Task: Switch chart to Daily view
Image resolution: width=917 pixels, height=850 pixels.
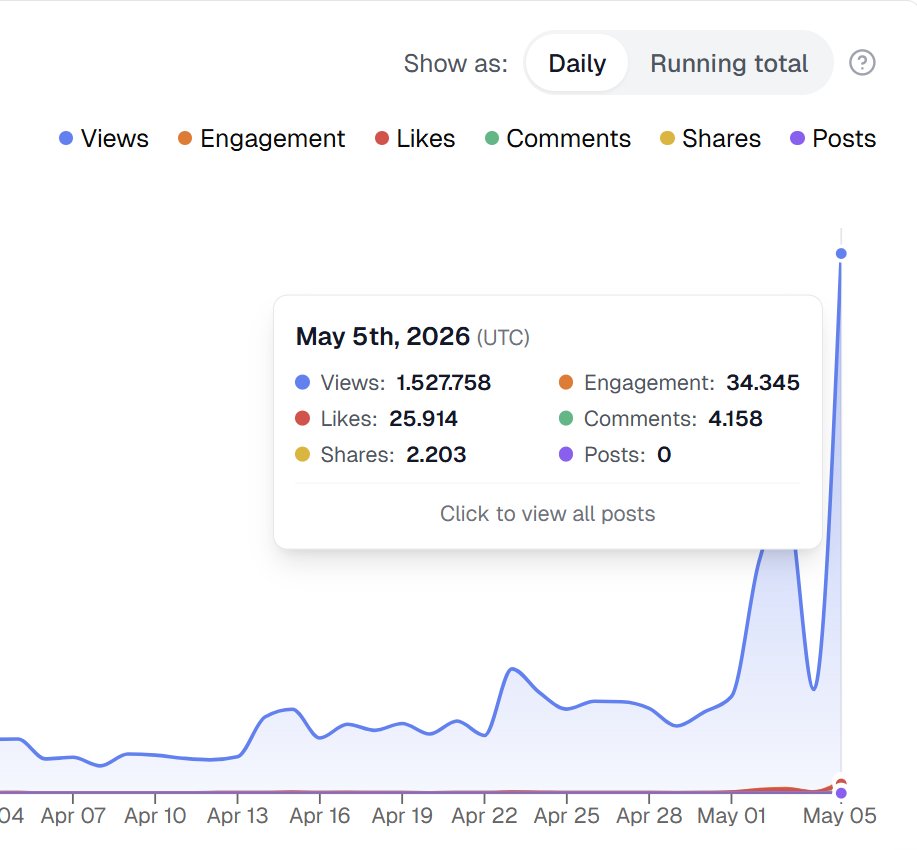Action: tap(577, 63)
